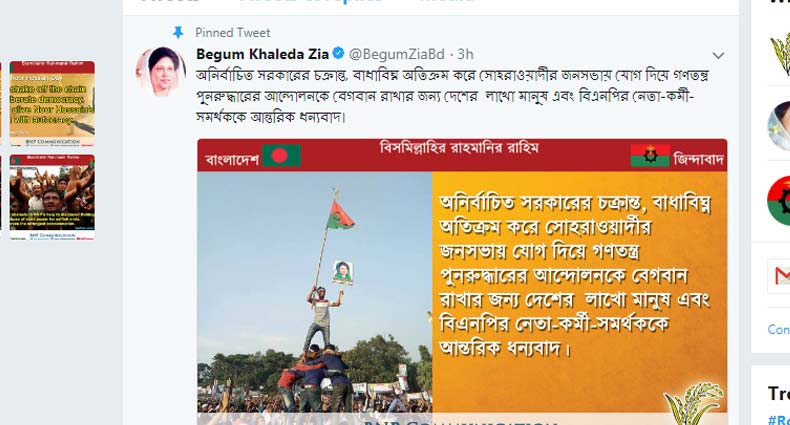Click the blue verified badge next to Begum Khaleda Zia
790x425 pixels.
pyautogui.click(x=339, y=53)
